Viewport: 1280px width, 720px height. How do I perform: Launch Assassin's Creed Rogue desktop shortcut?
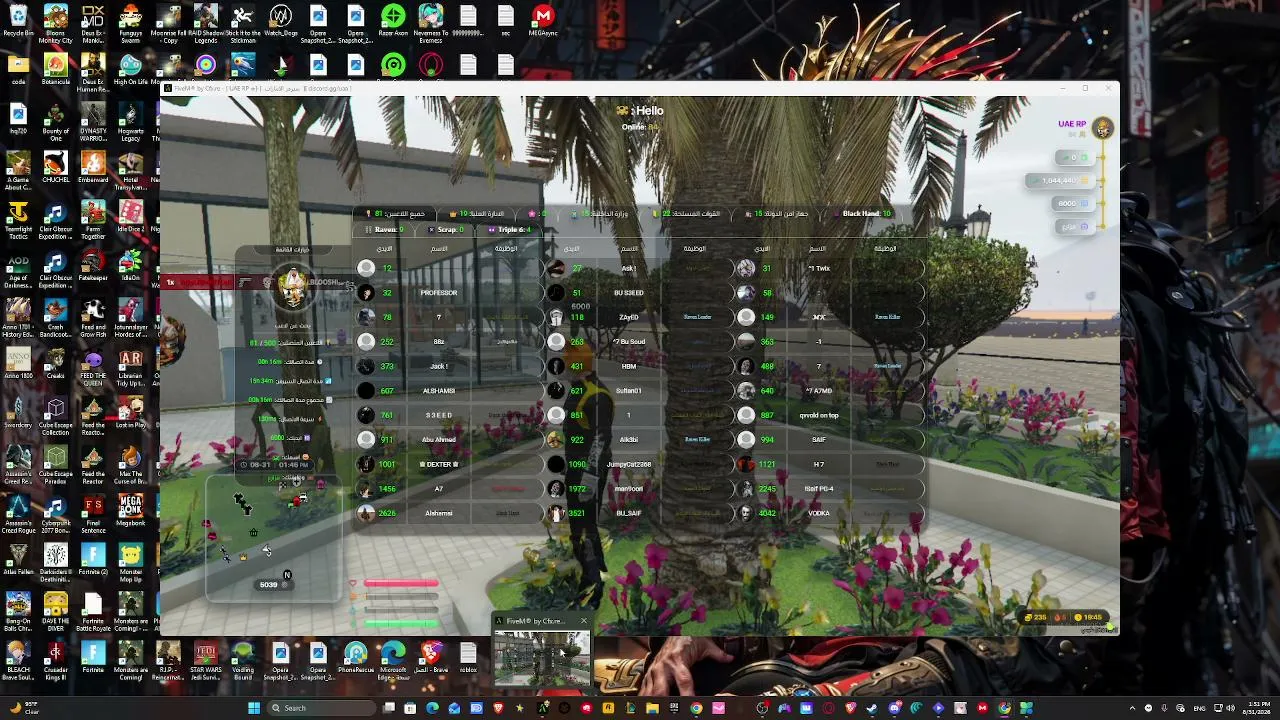(x=18, y=515)
